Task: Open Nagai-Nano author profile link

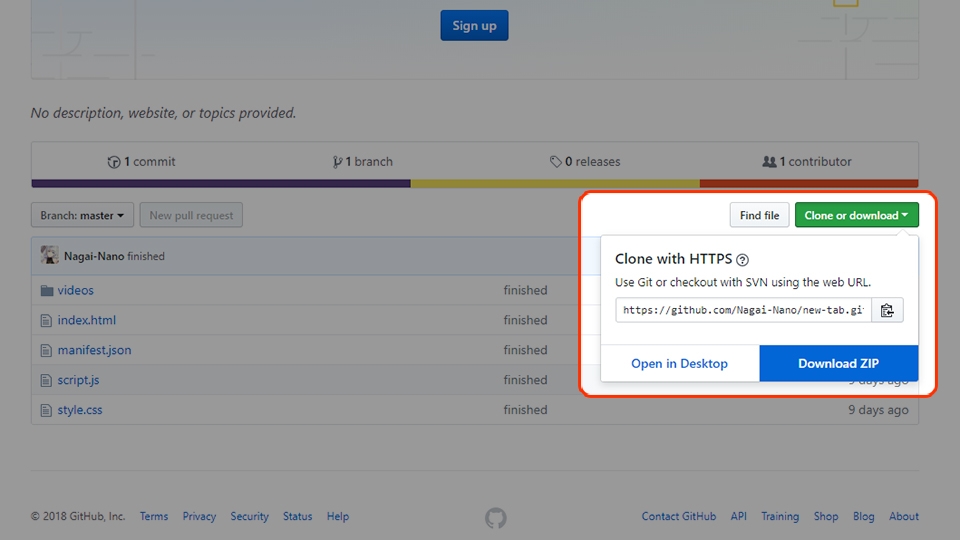Action: point(94,257)
